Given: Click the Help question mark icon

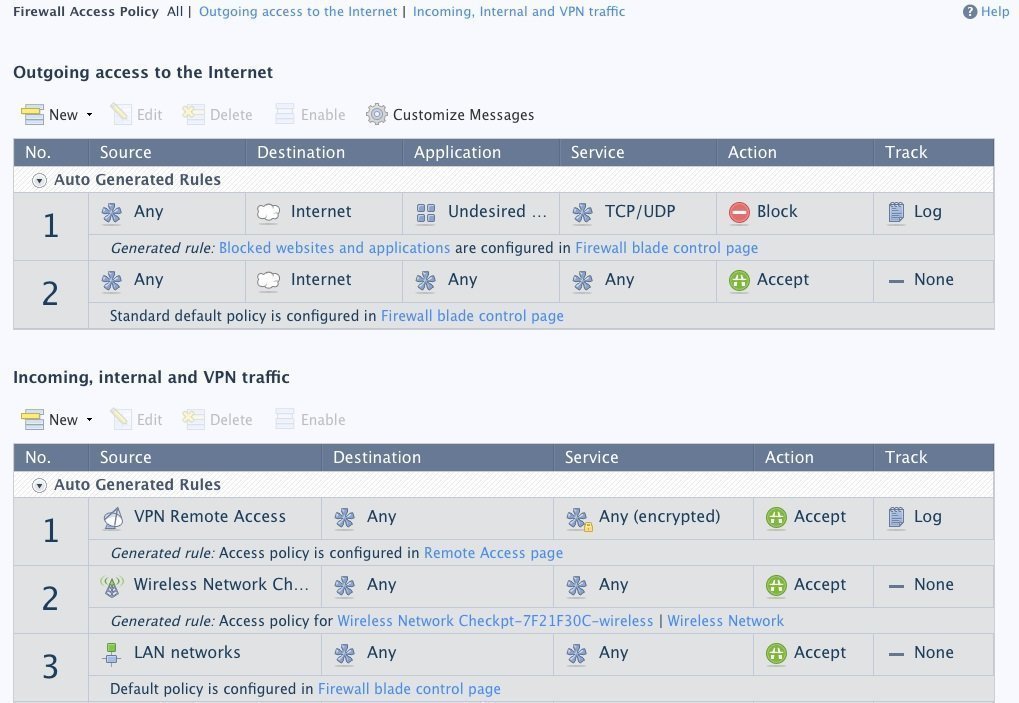Looking at the screenshot, I should pos(969,12).
